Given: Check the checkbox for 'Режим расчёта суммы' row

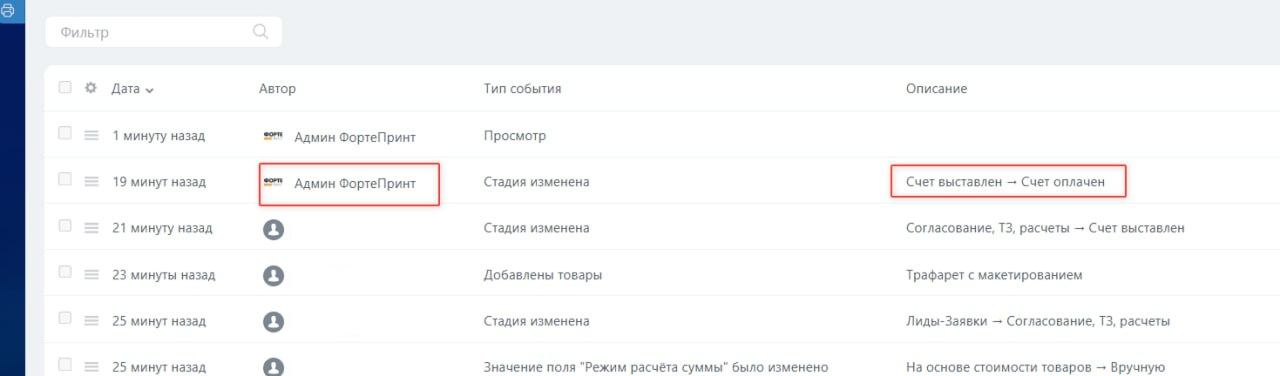Looking at the screenshot, I should tap(65, 364).
